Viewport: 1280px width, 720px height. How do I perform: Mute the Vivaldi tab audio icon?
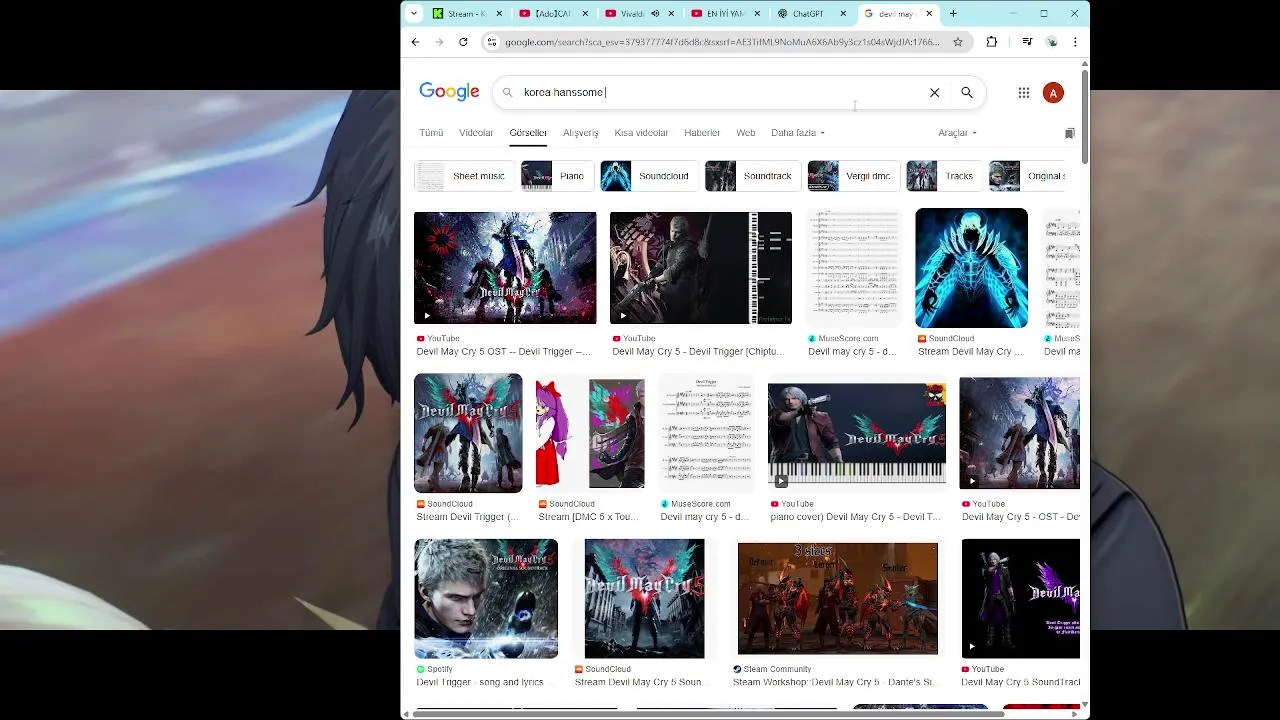[x=655, y=14]
